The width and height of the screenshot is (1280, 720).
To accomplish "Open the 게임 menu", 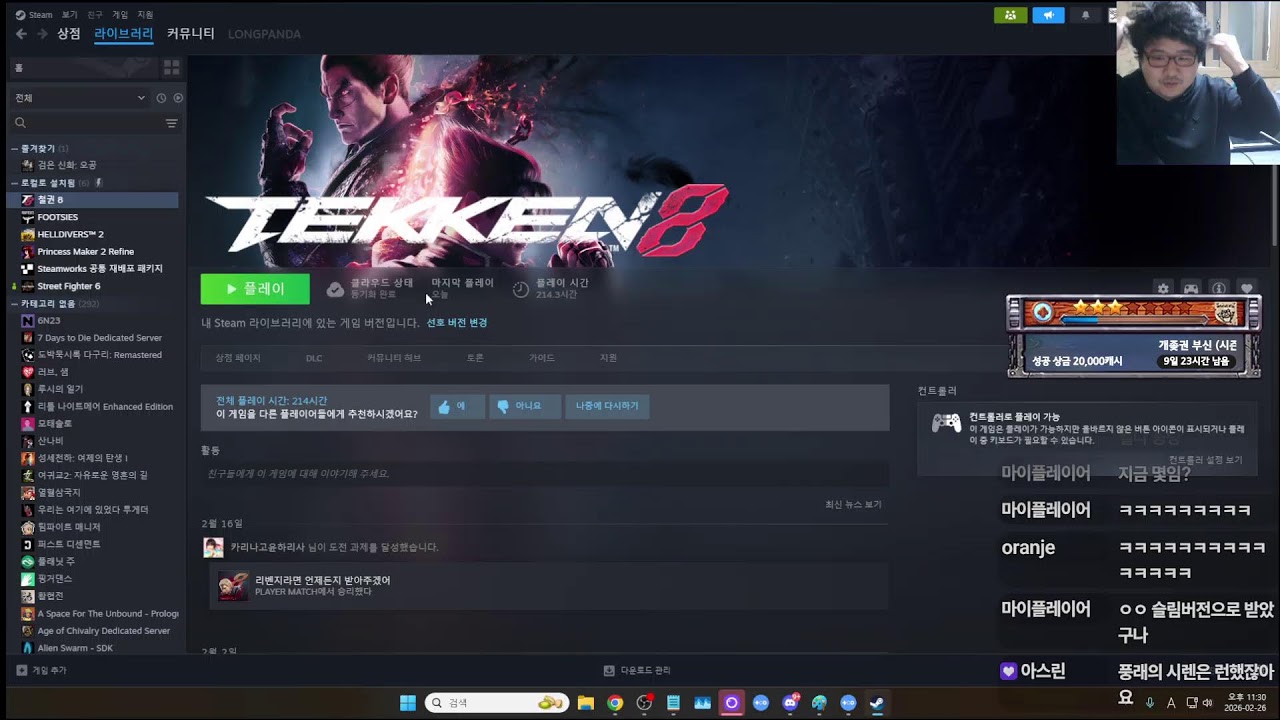I will pos(120,15).
